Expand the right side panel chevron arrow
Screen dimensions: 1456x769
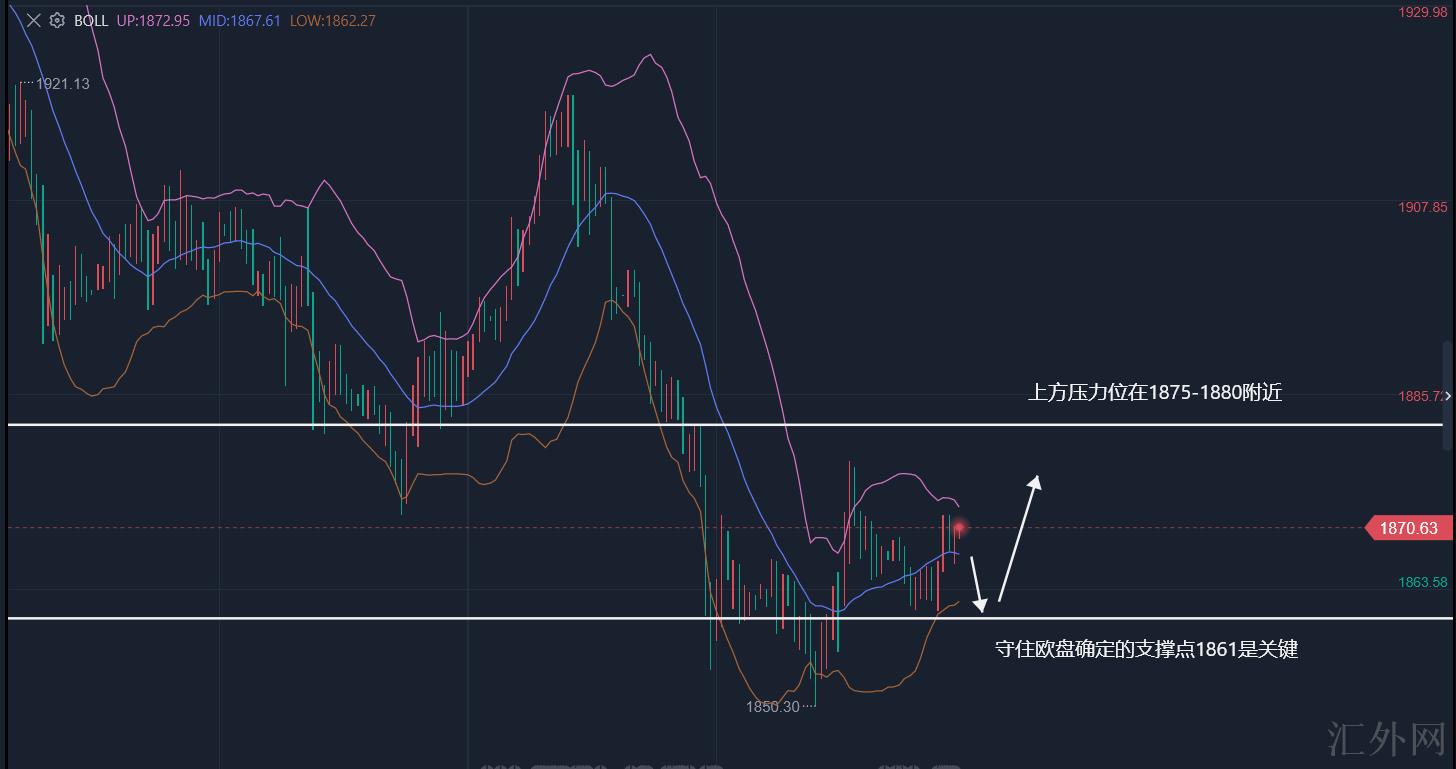(x=1447, y=396)
